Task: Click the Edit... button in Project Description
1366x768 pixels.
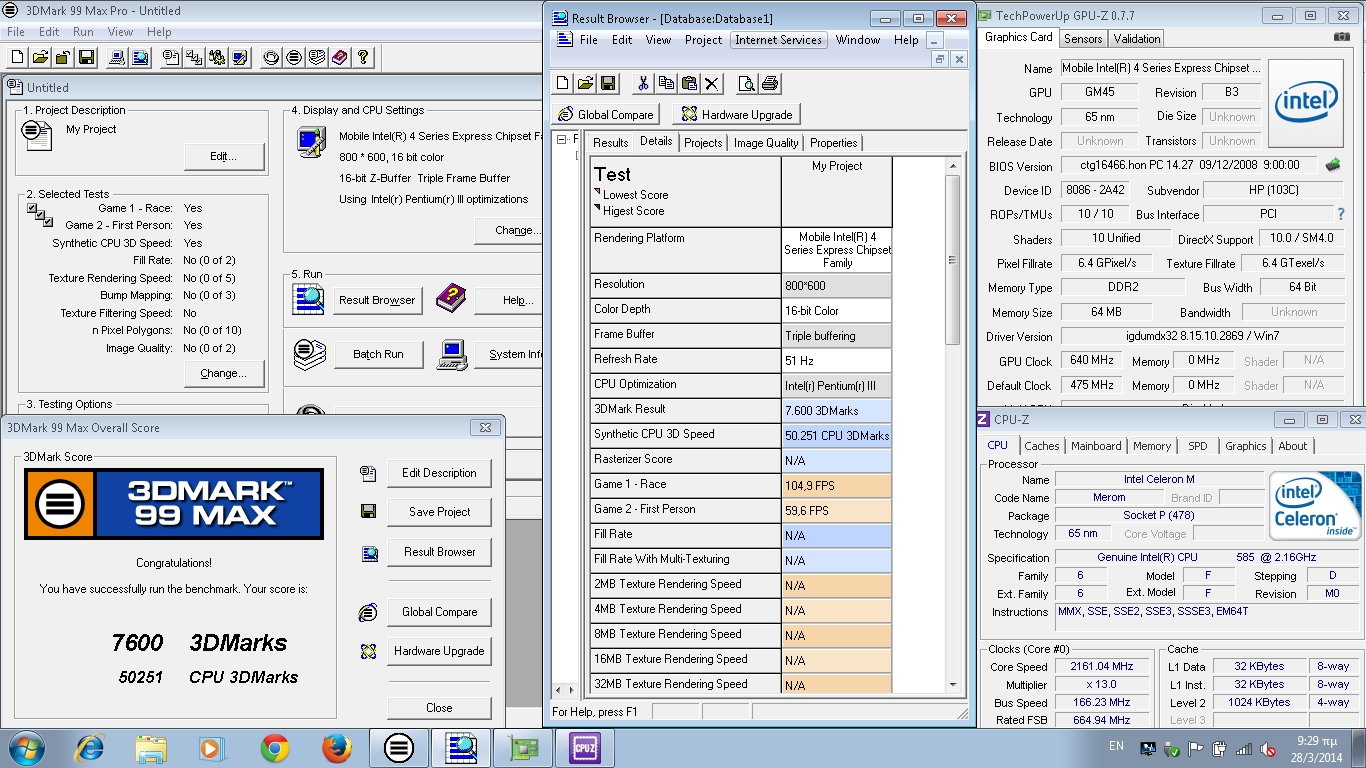Action: (224, 157)
